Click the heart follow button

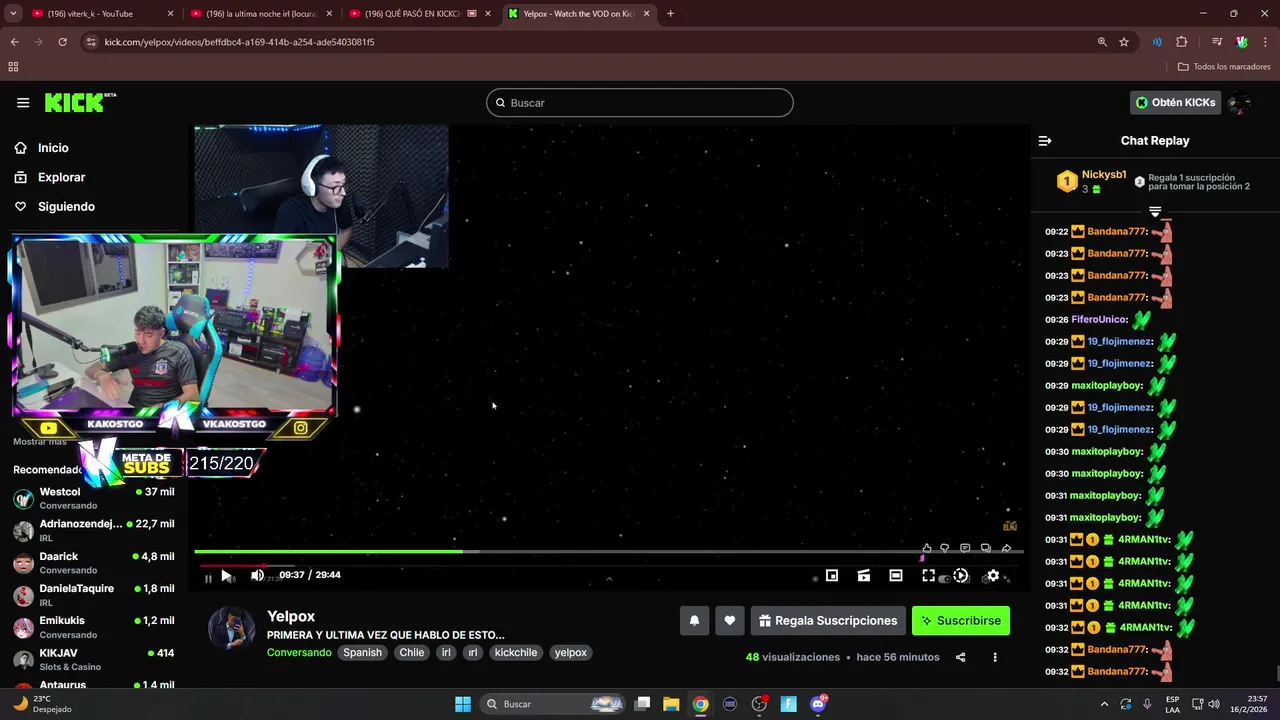[x=730, y=621]
